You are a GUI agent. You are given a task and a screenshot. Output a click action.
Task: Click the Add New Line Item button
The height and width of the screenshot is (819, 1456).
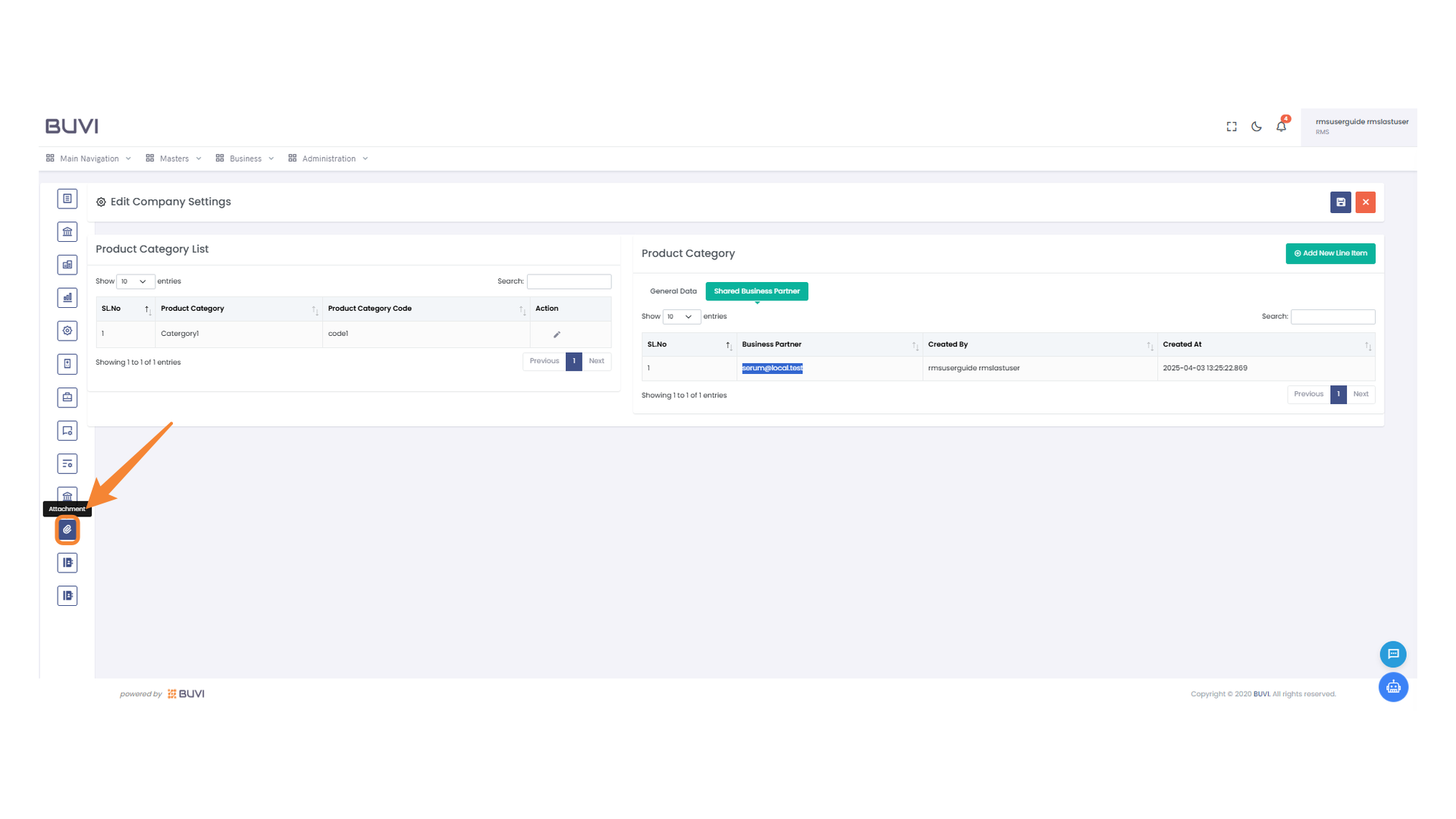pyautogui.click(x=1330, y=253)
